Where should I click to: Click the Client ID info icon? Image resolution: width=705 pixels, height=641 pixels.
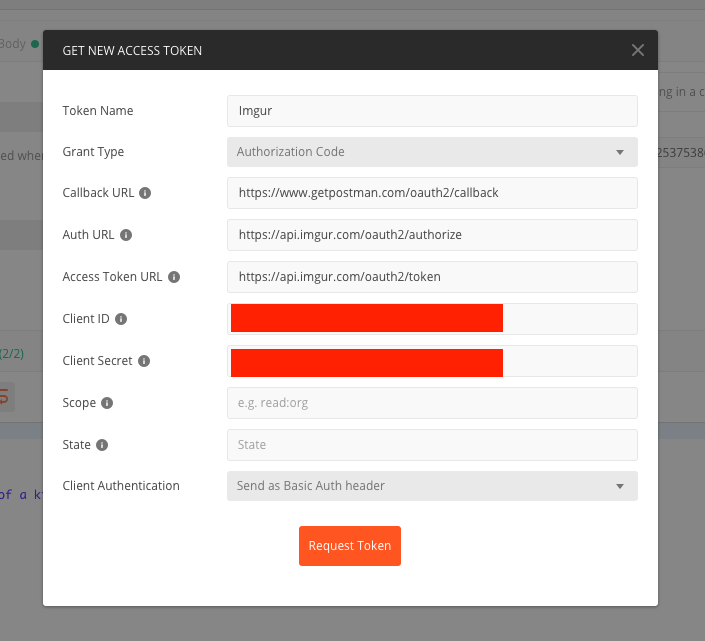(x=121, y=319)
